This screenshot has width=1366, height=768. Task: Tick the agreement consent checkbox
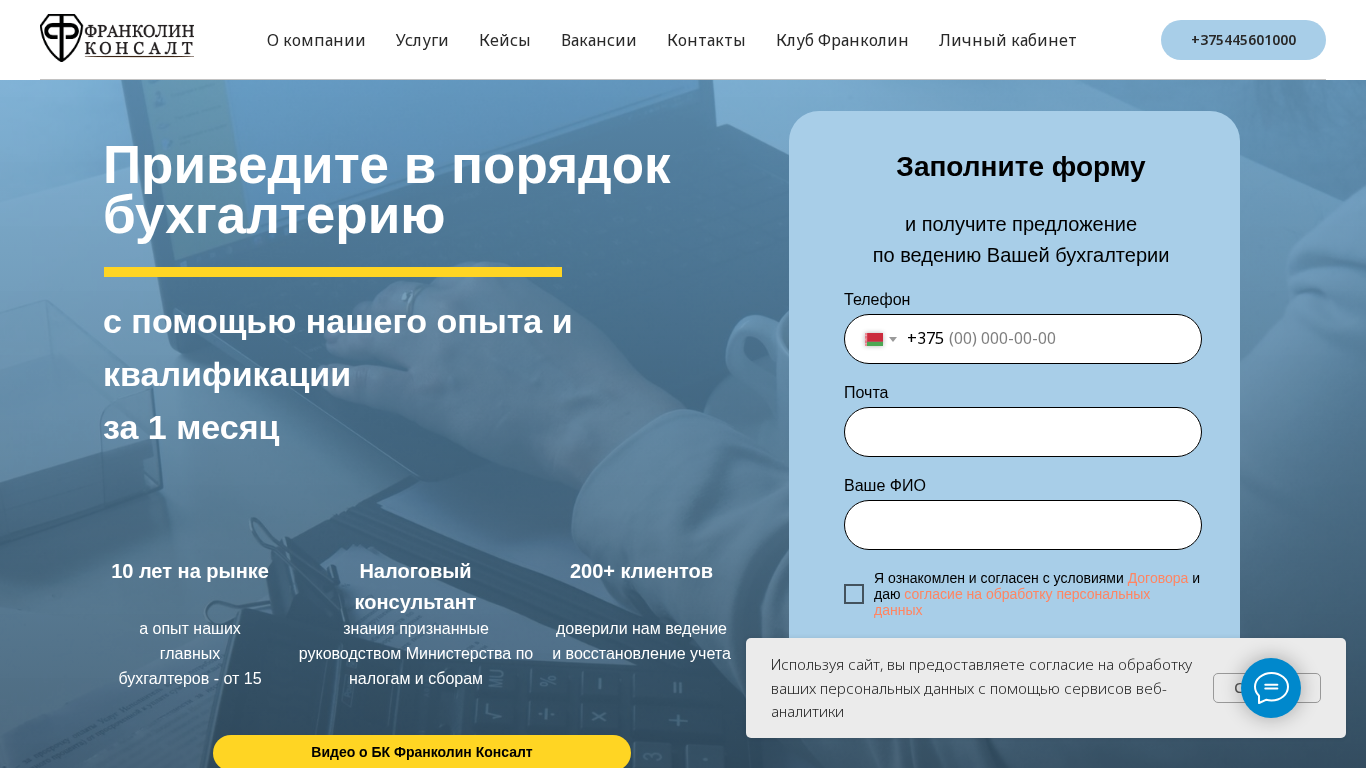[x=854, y=594]
